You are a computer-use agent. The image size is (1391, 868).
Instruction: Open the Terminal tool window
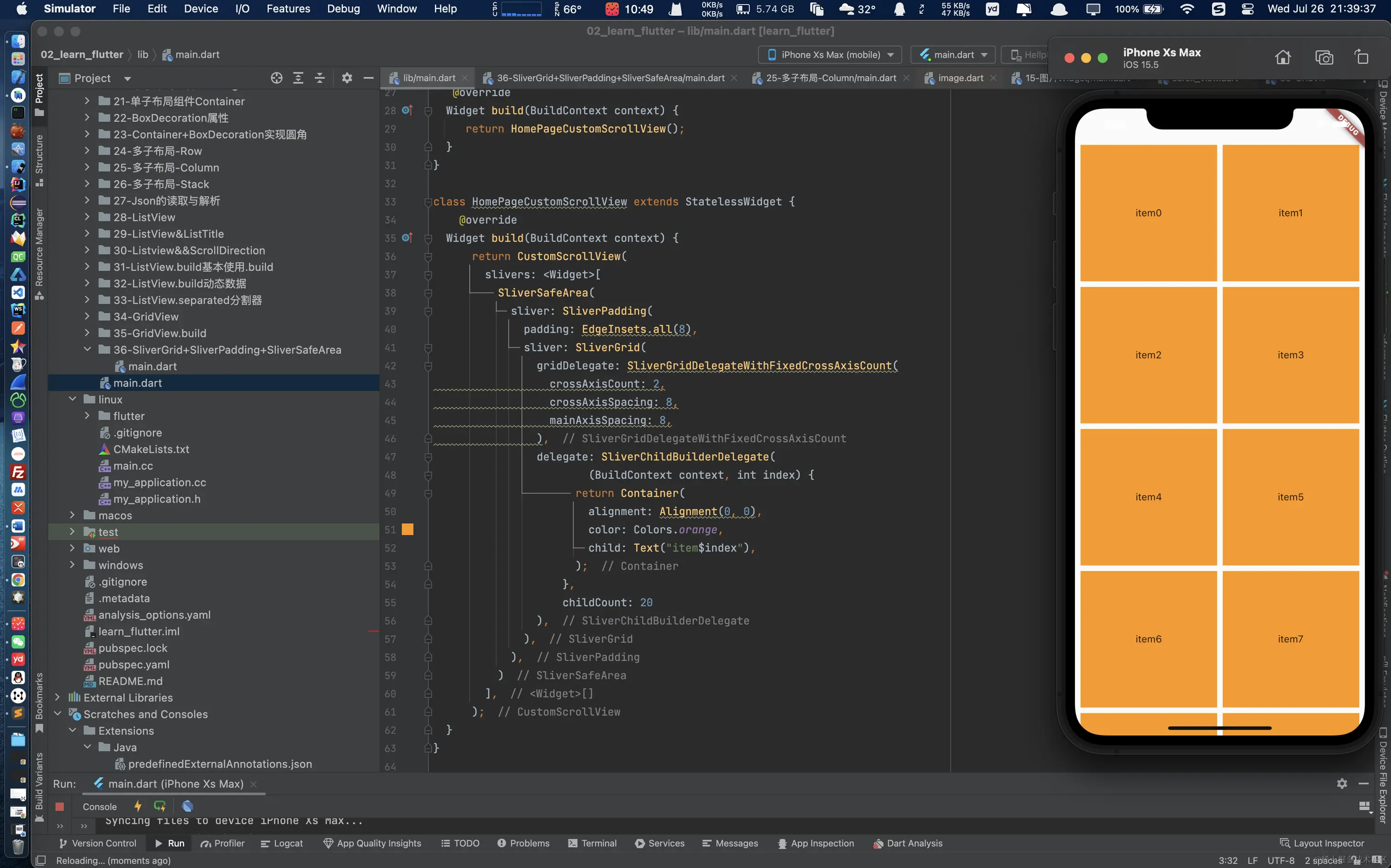tap(592, 843)
